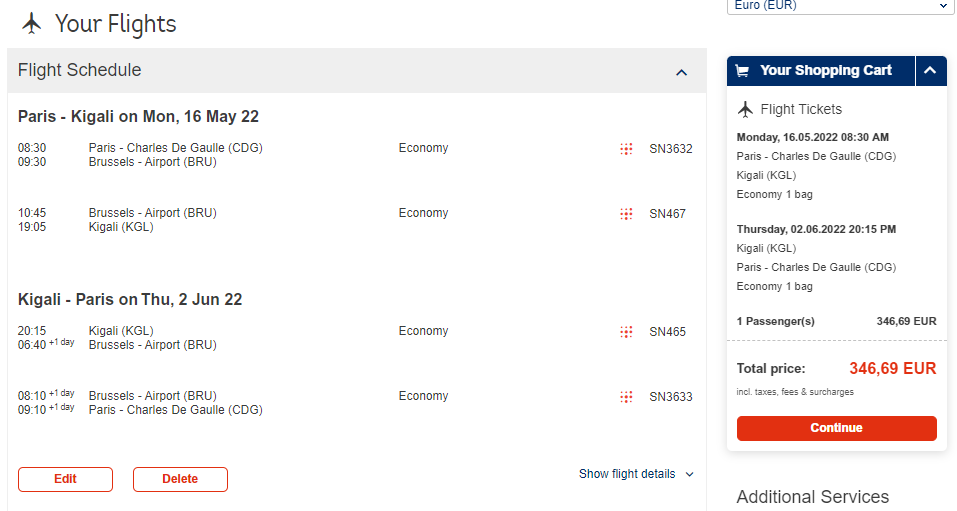Click the Delete button
This screenshot has width=957, height=511.
[180, 479]
